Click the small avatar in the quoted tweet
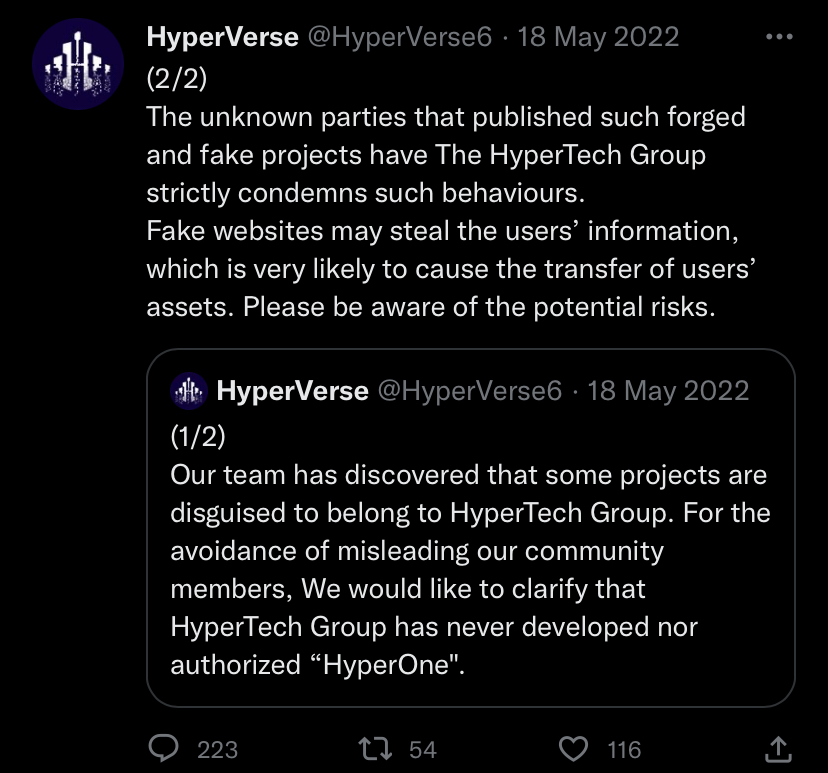828x773 pixels. tap(189, 390)
